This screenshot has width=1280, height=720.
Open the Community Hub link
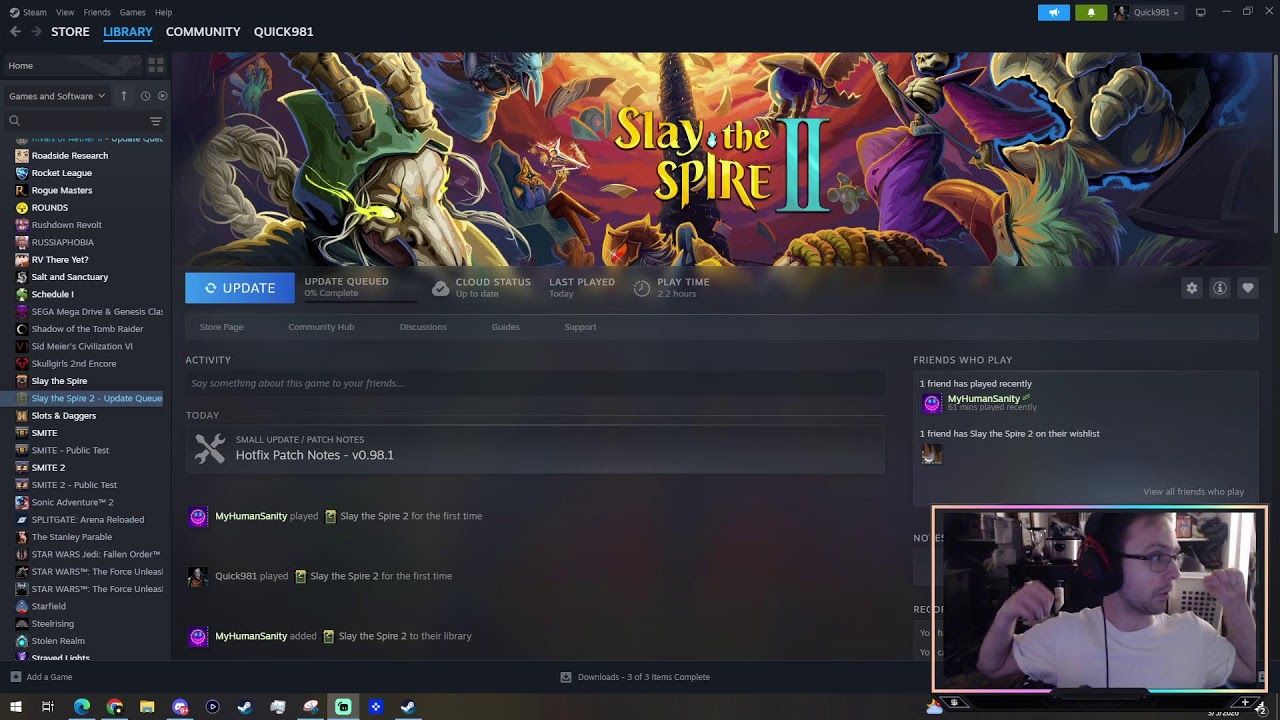point(321,327)
